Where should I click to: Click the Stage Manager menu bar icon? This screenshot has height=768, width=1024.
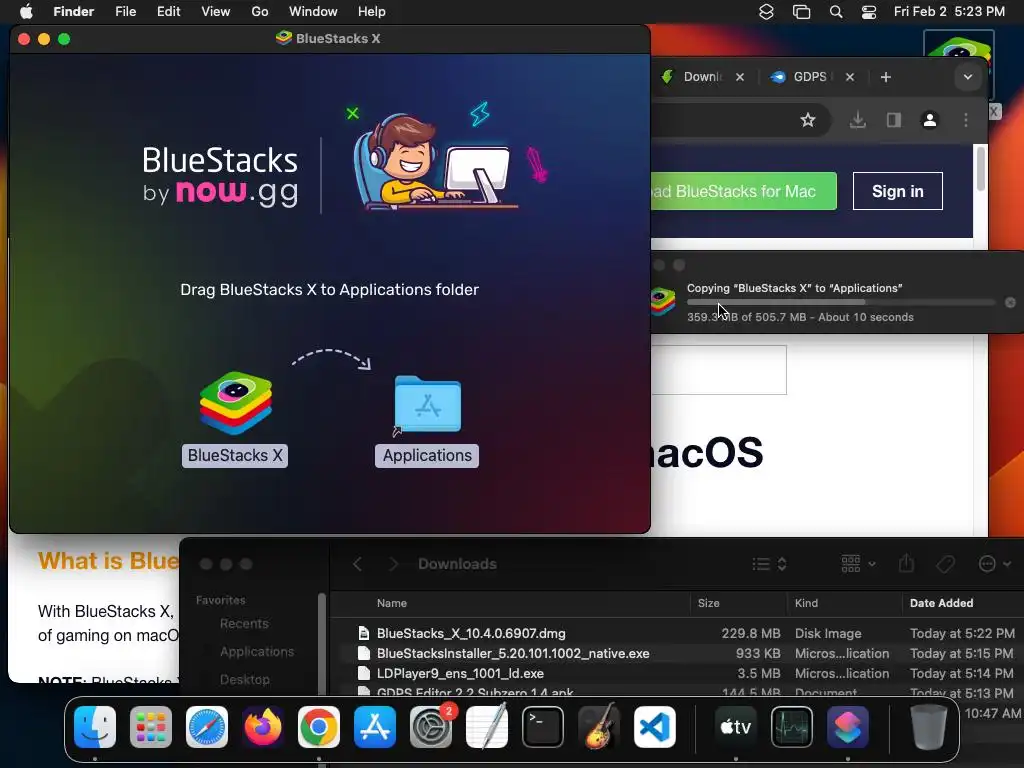click(801, 12)
